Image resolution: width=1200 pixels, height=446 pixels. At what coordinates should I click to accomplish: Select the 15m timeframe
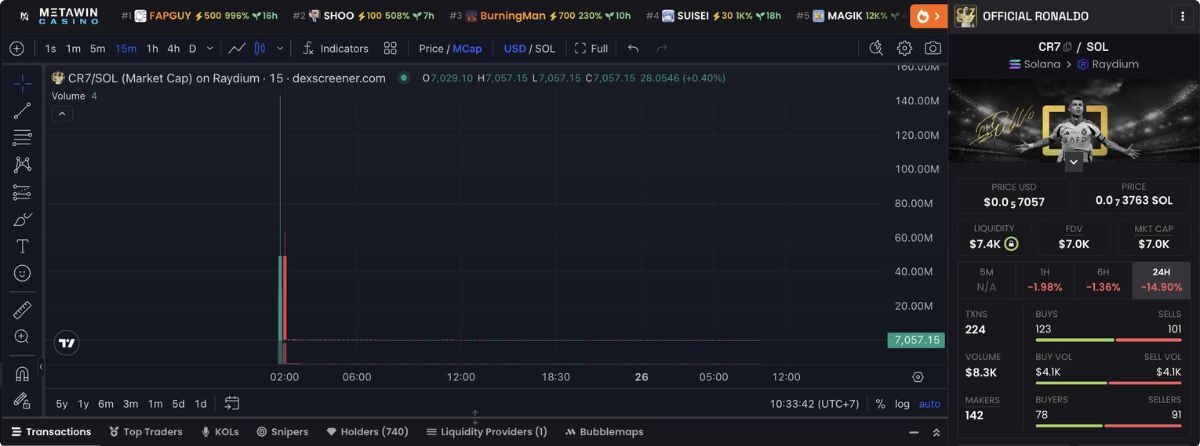click(x=125, y=48)
